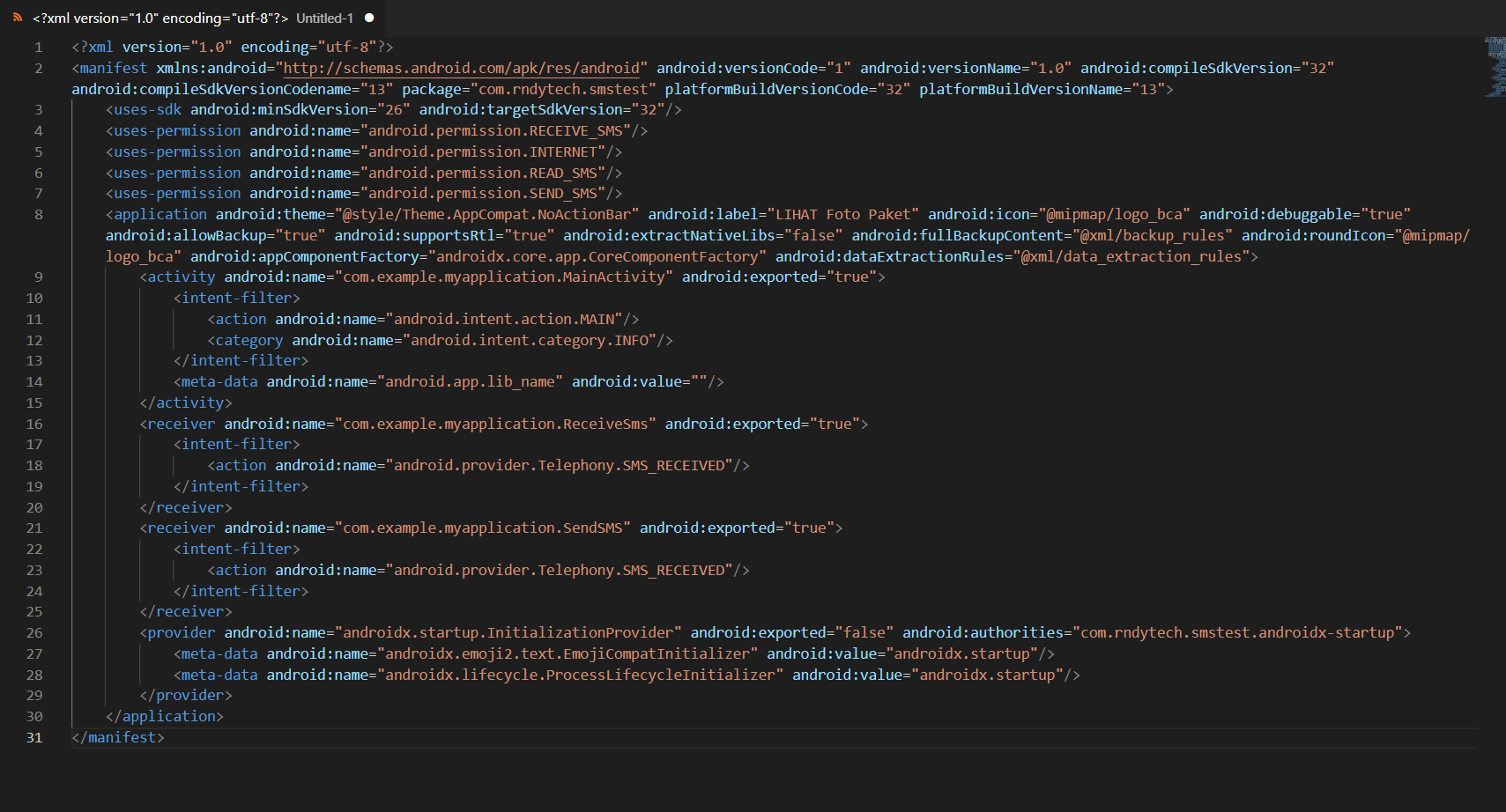Click the android:compileSdkVersionCodename attribute
This screenshot has height=812, width=1506.
pyautogui.click(x=211, y=89)
